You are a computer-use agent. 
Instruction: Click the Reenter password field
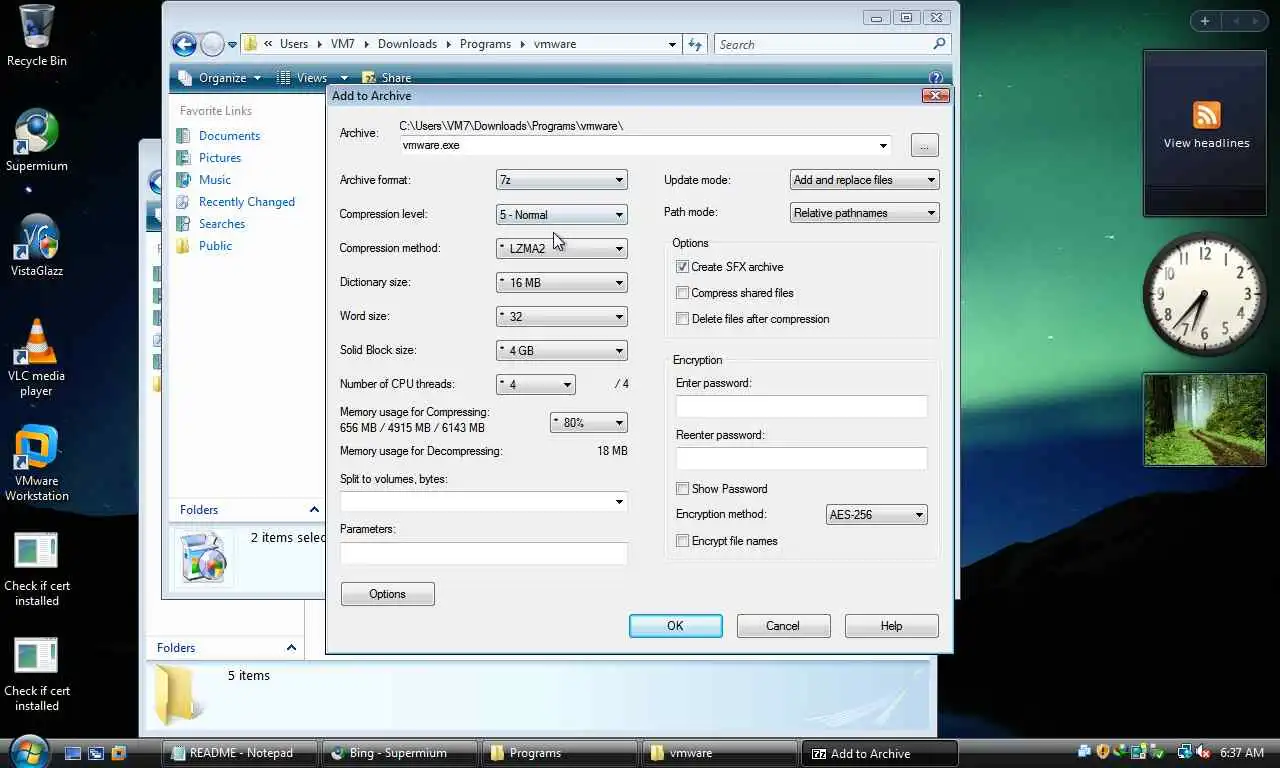point(802,459)
